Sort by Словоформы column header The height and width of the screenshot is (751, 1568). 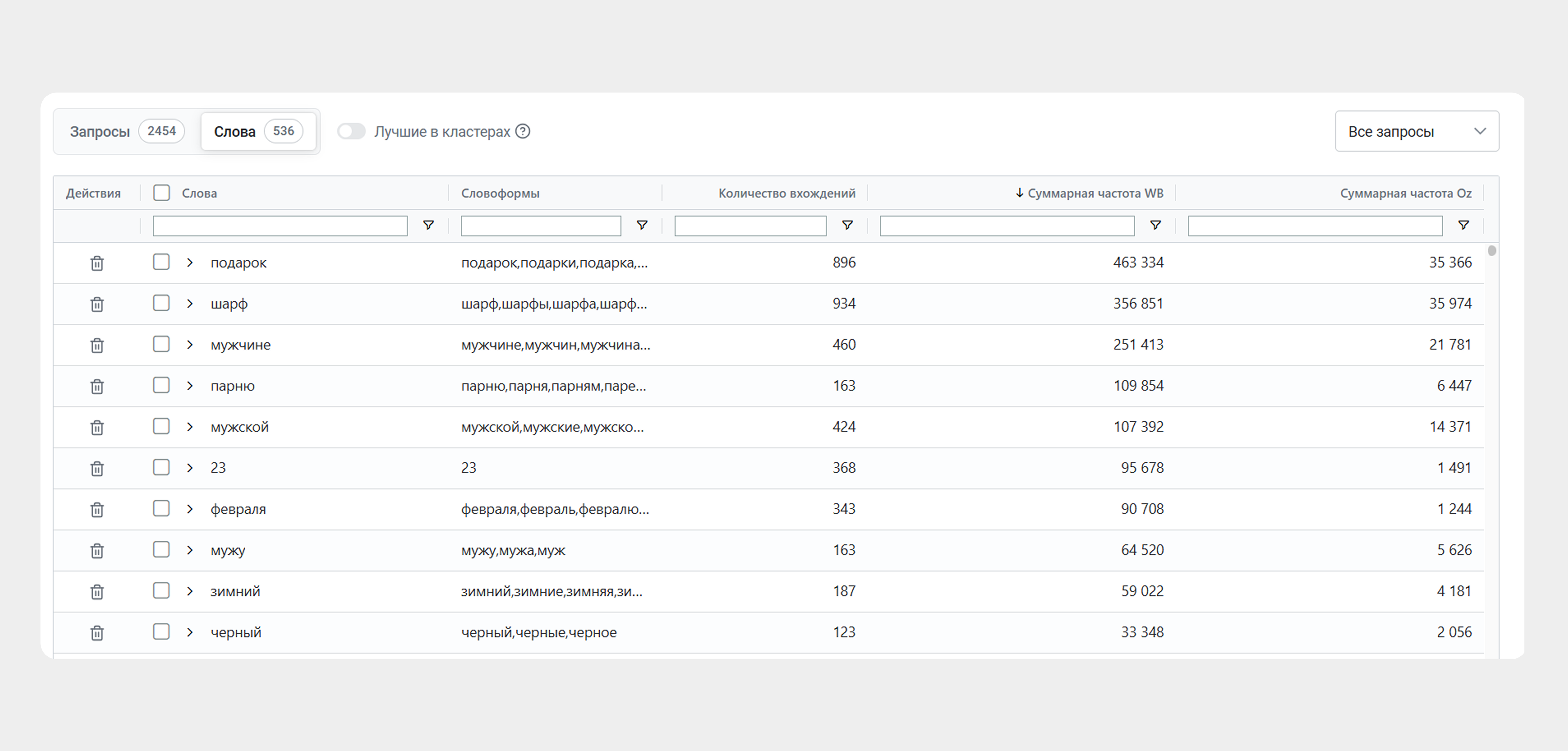click(500, 194)
